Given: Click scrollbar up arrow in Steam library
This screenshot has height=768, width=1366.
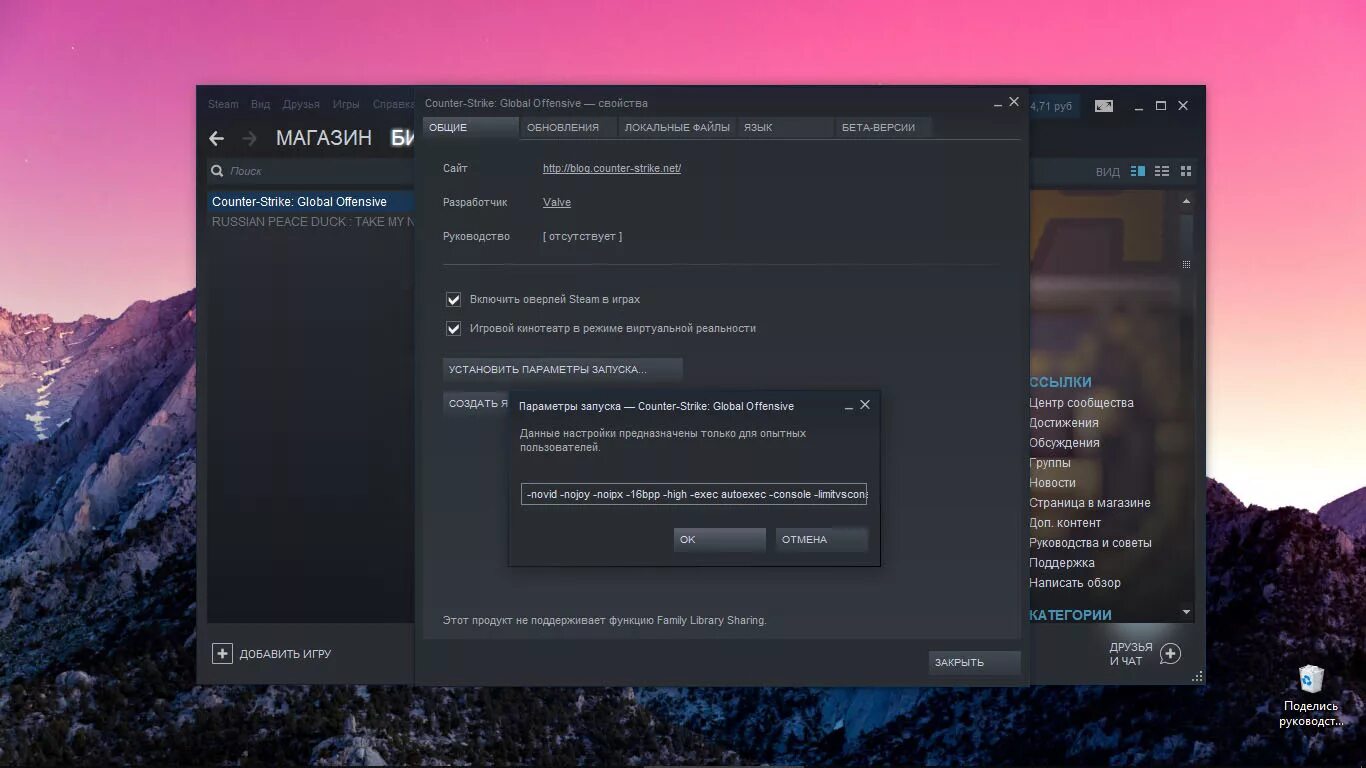Looking at the screenshot, I should [1187, 200].
